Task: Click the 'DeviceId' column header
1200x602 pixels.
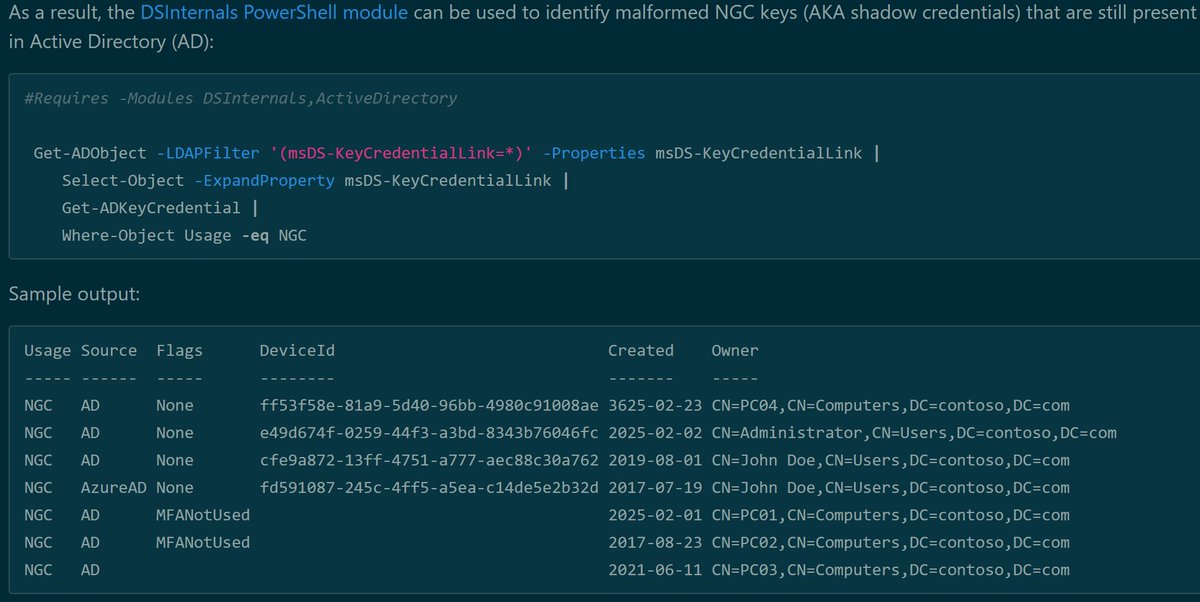Action: pyautogui.click(x=297, y=350)
